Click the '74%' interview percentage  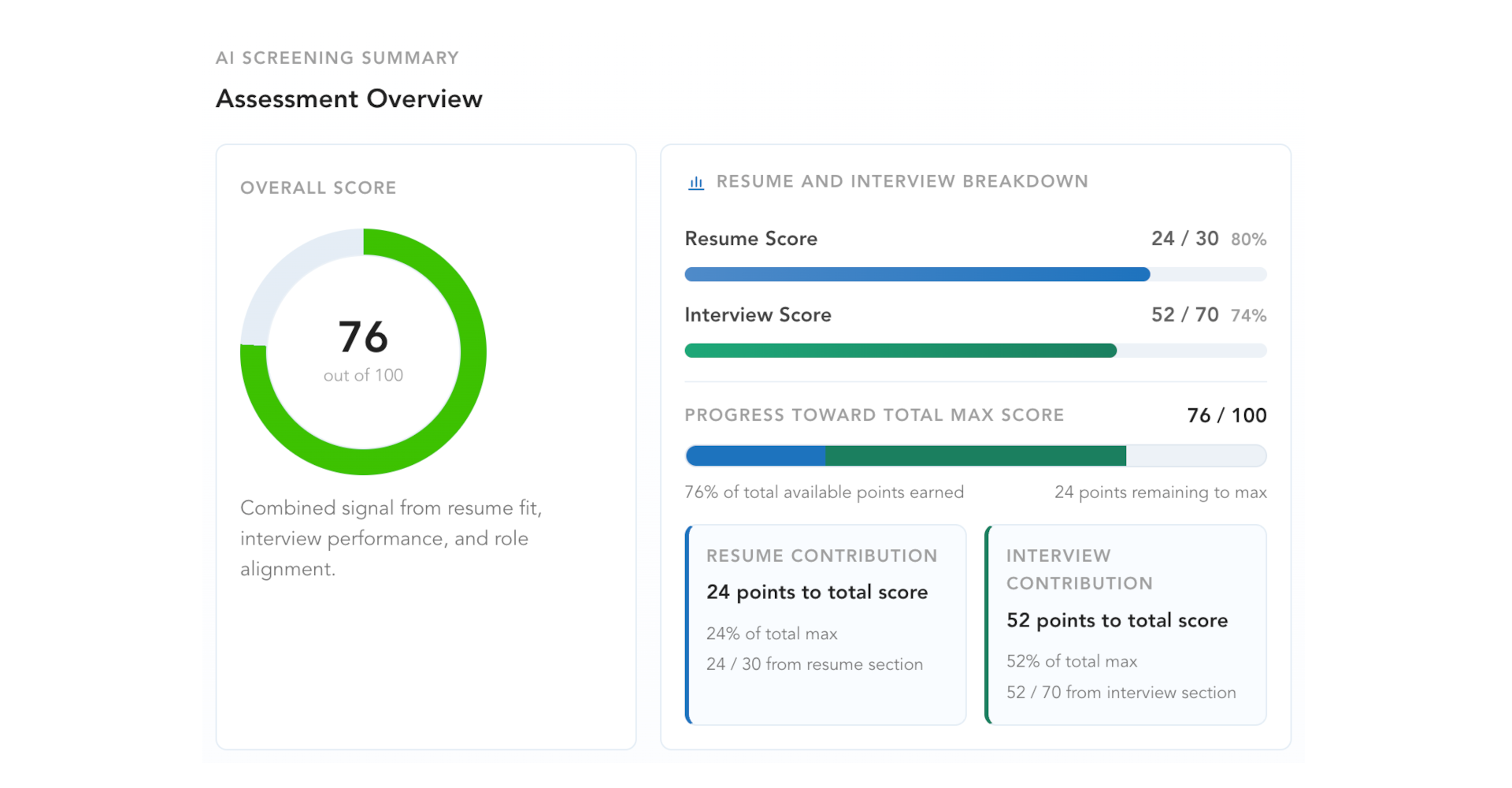[x=1249, y=316]
